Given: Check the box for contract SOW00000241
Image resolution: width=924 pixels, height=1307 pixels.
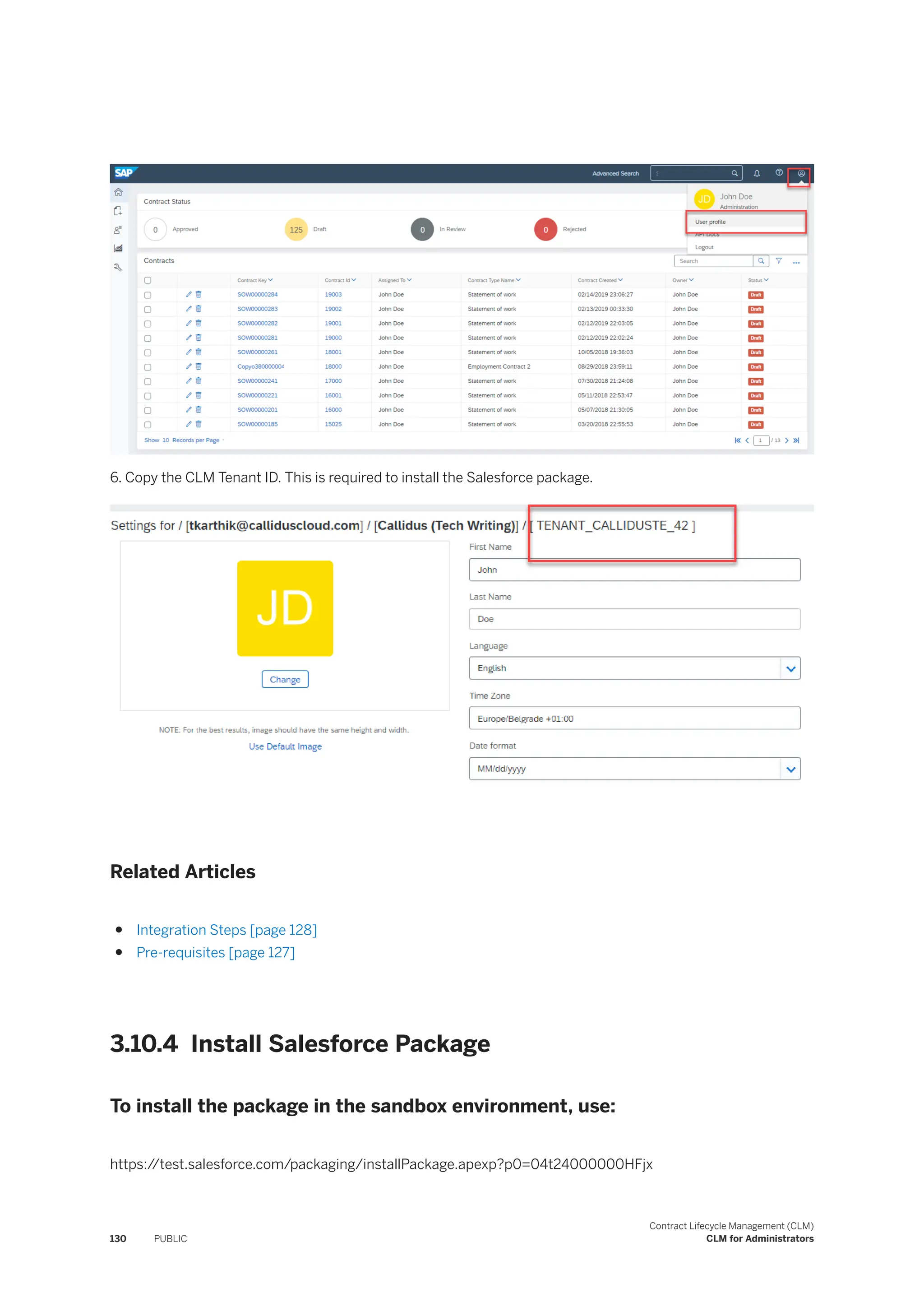Looking at the screenshot, I should [148, 381].
